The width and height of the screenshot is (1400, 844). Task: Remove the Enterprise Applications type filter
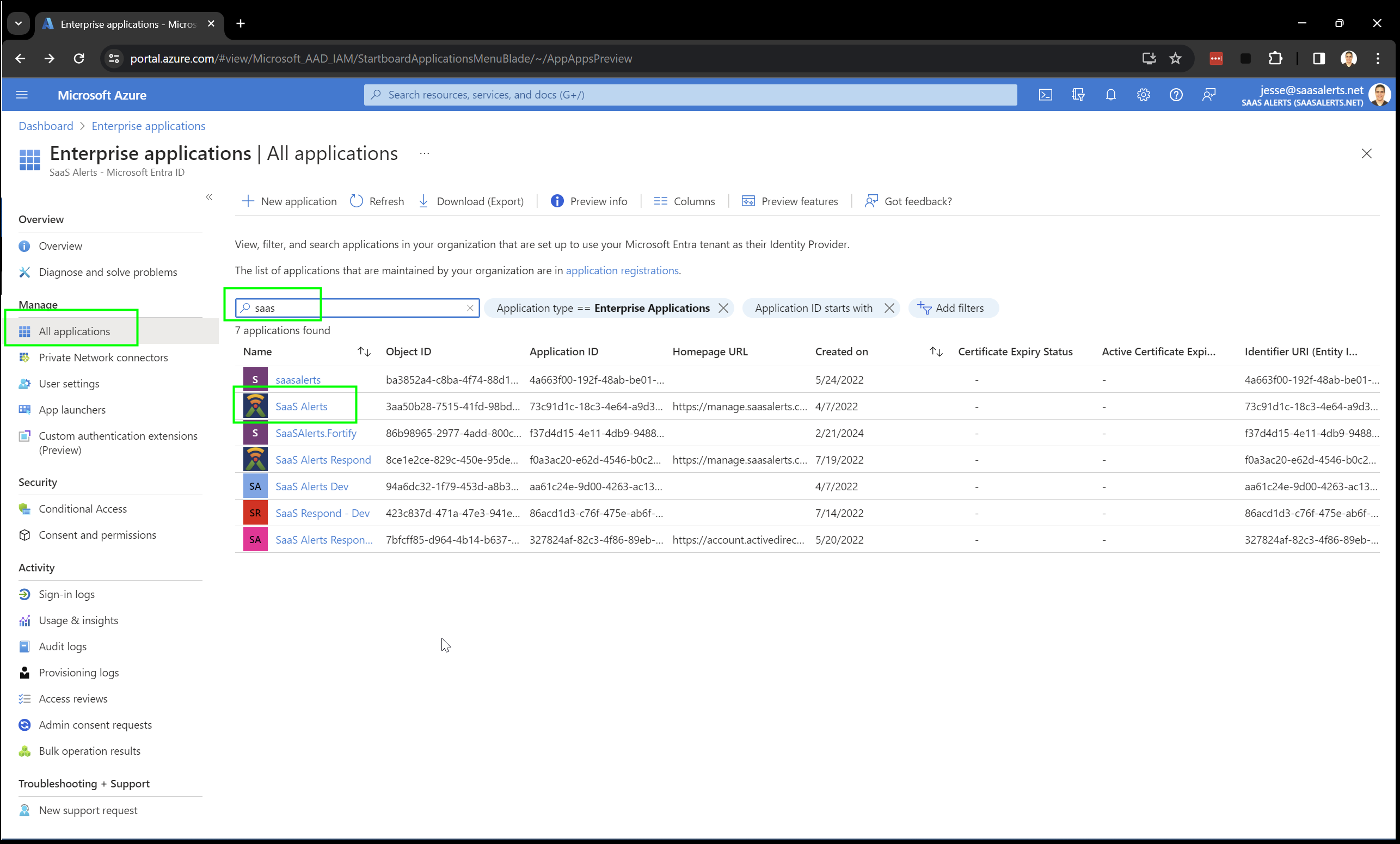pos(723,308)
